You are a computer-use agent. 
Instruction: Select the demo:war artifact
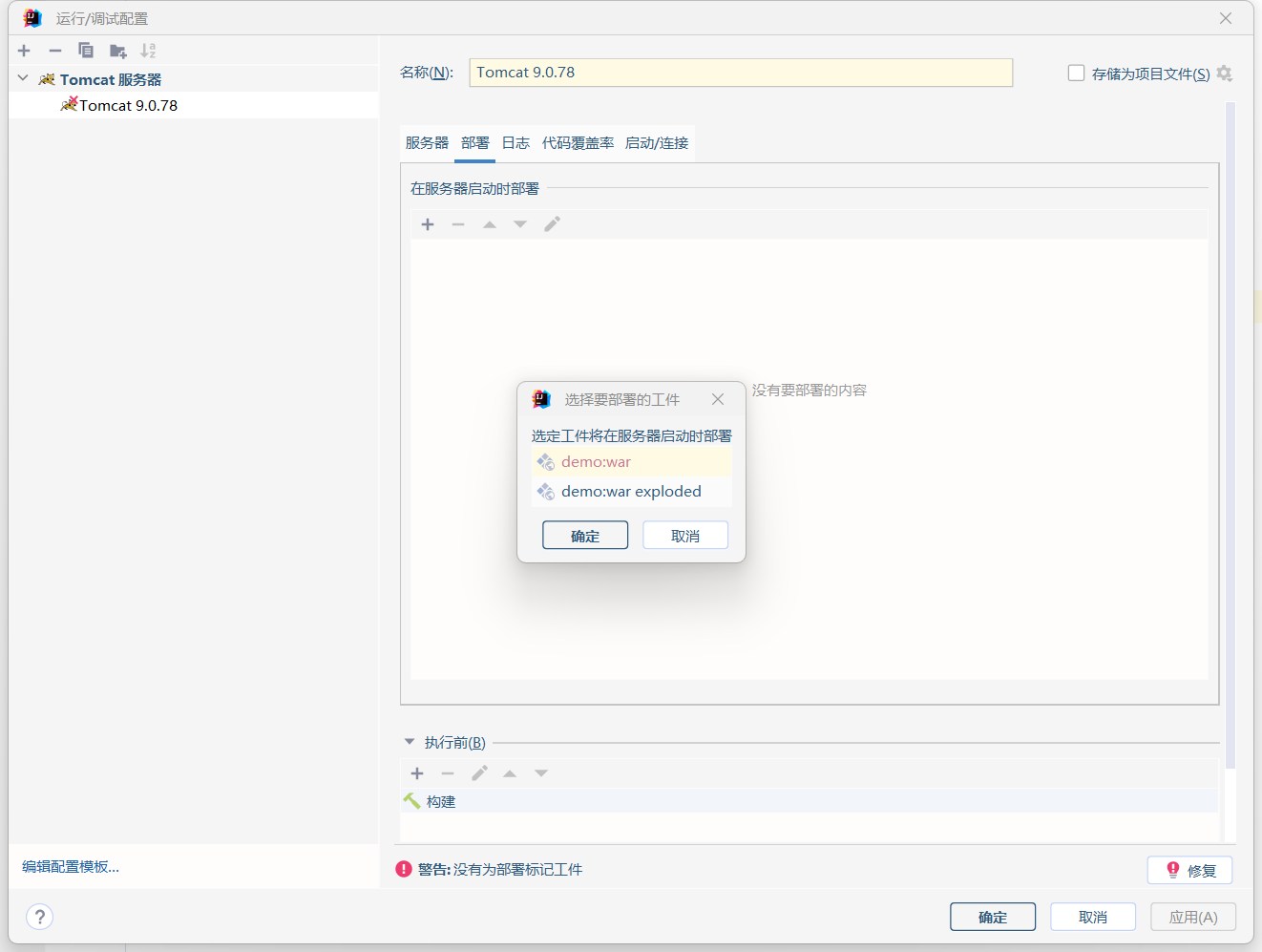(631, 462)
